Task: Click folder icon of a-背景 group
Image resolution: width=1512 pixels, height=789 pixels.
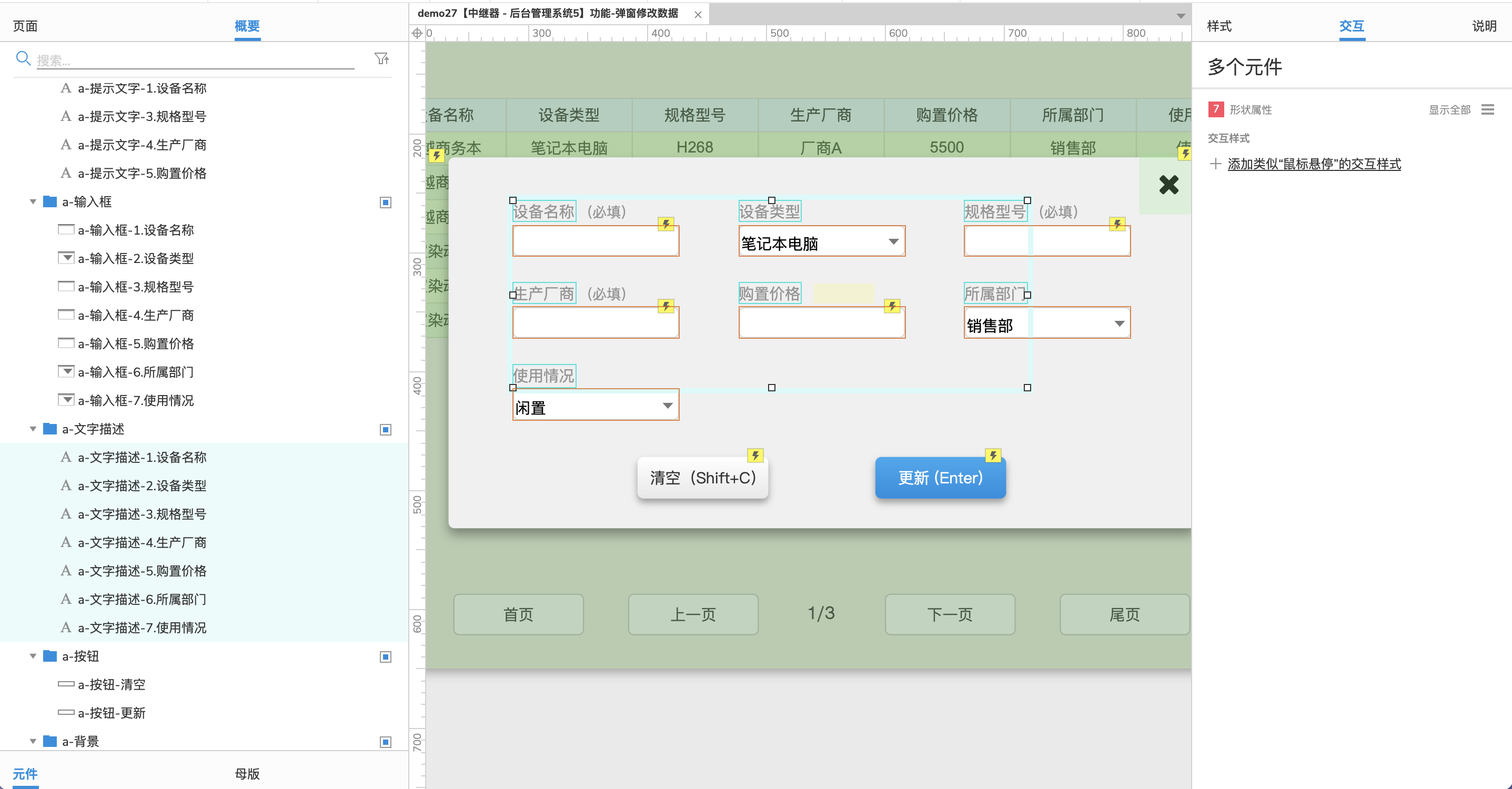Action: coord(50,741)
